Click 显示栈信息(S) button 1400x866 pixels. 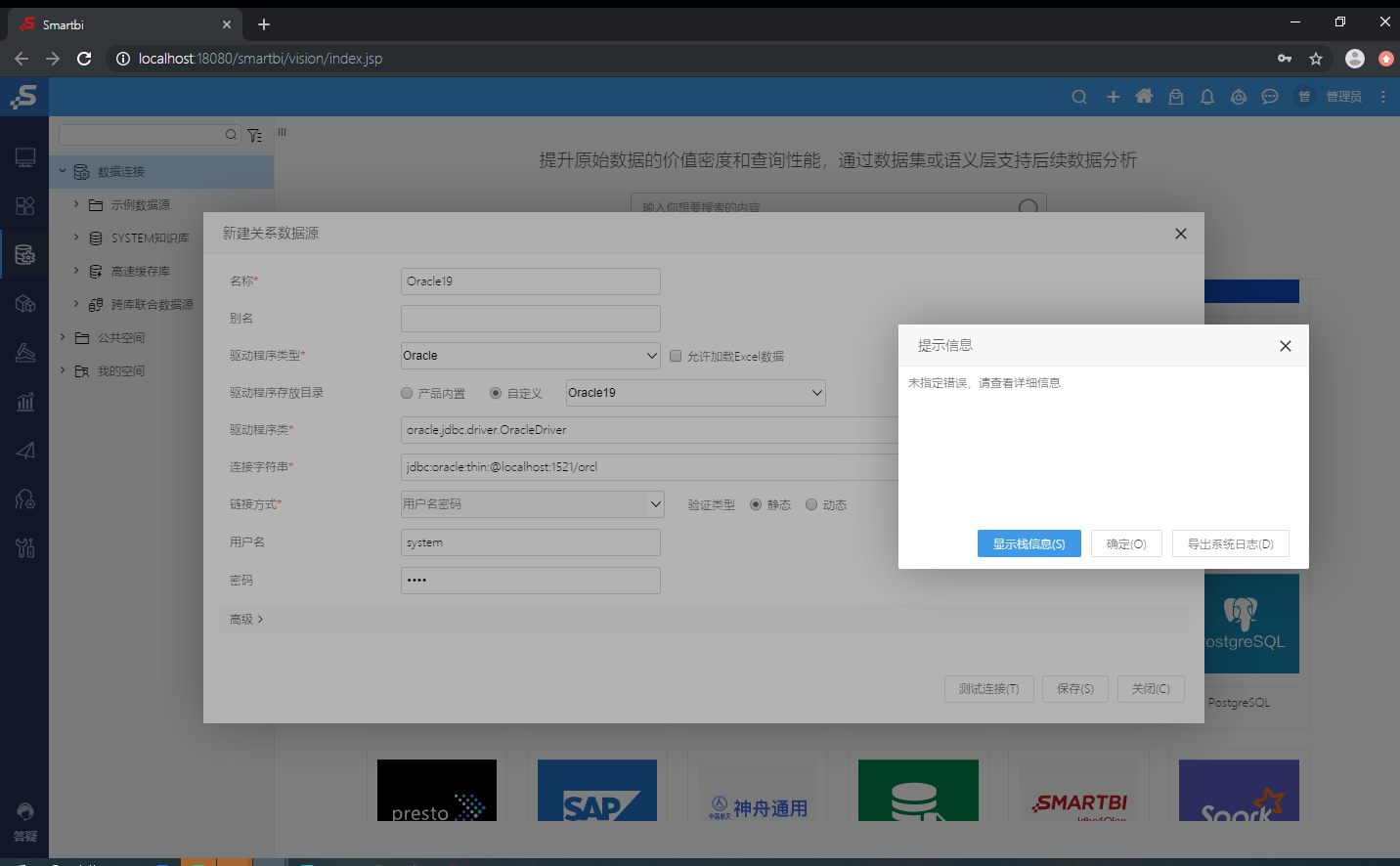[x=1029, y=543]
